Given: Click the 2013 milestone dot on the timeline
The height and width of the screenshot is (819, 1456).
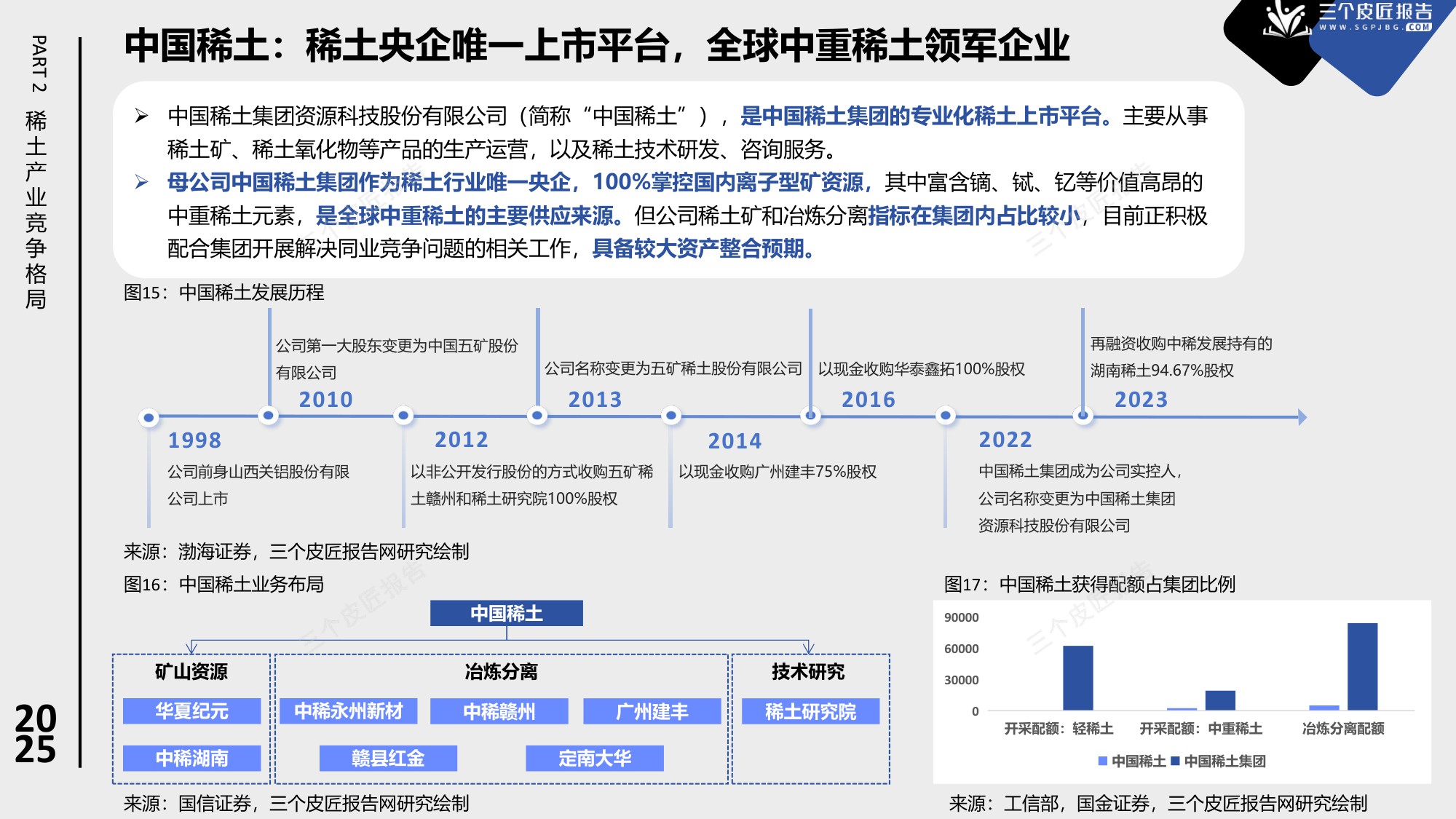Looking at the screenshot, I should [537, 417].
